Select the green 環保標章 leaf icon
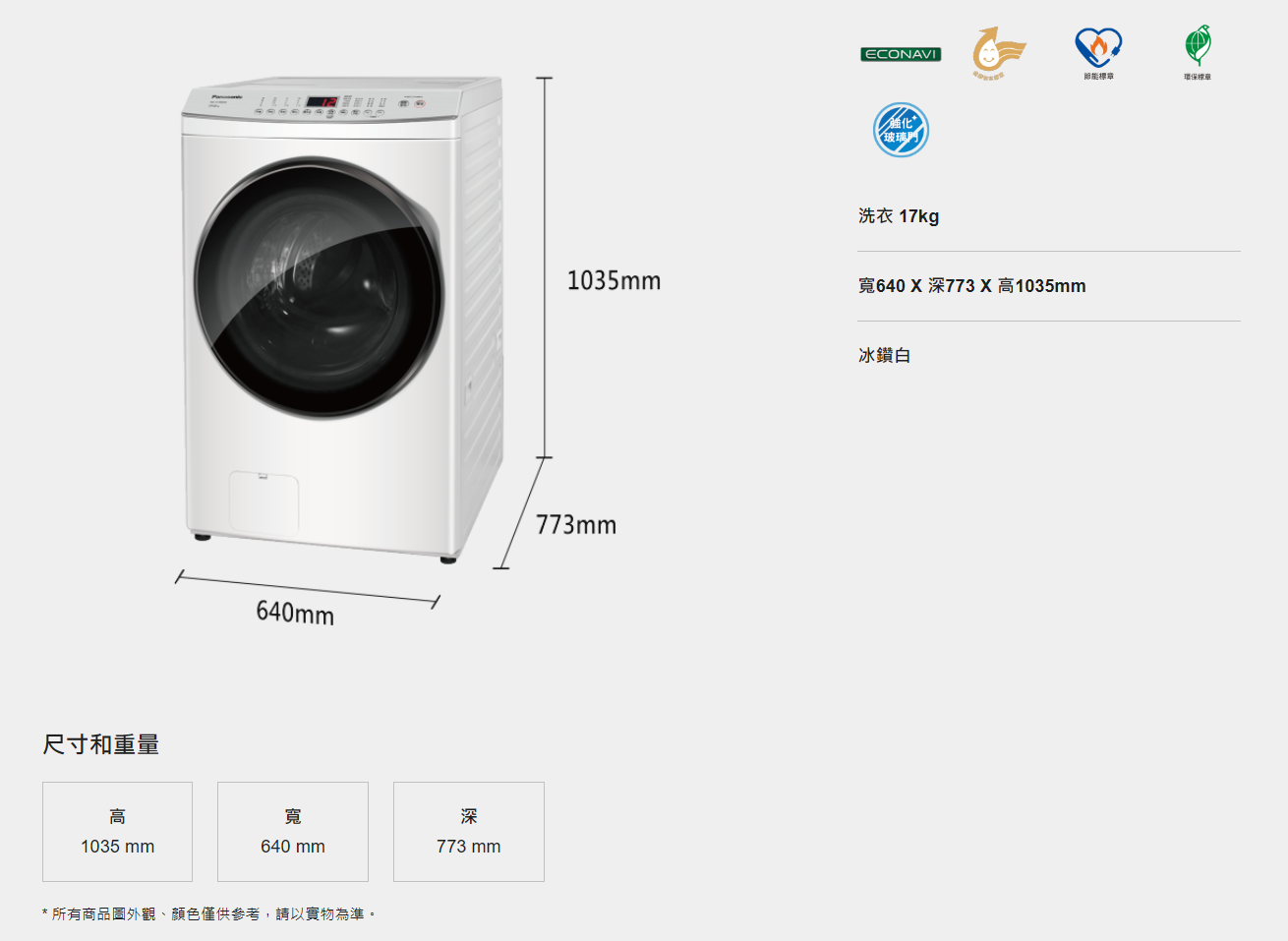Image resolution: width=1288 pixels, height=941 pixels. tap(1198, 53)
